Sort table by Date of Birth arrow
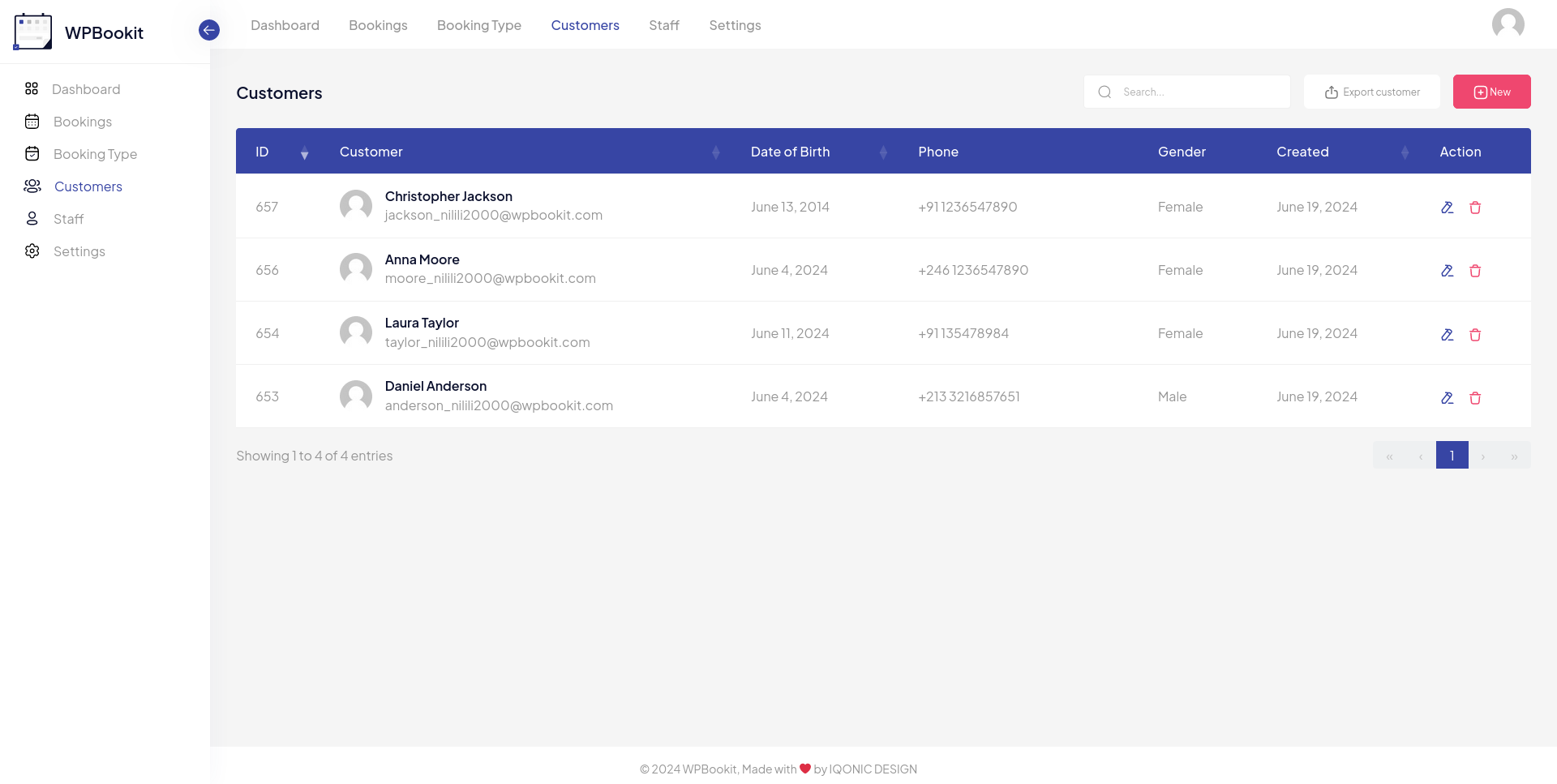This screenshot has width=1557, height=784. pos(883,152)
